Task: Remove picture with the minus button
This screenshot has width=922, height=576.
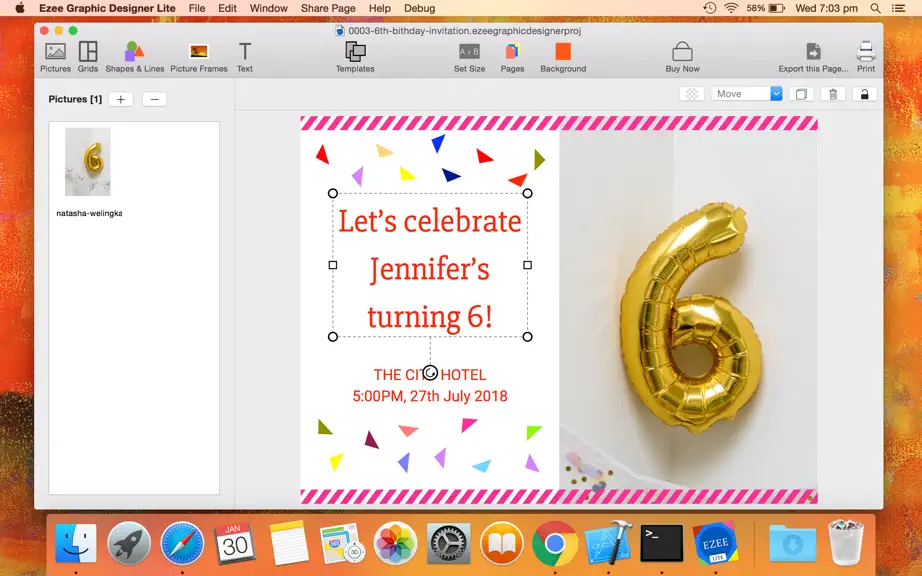Action: [155, 99]
